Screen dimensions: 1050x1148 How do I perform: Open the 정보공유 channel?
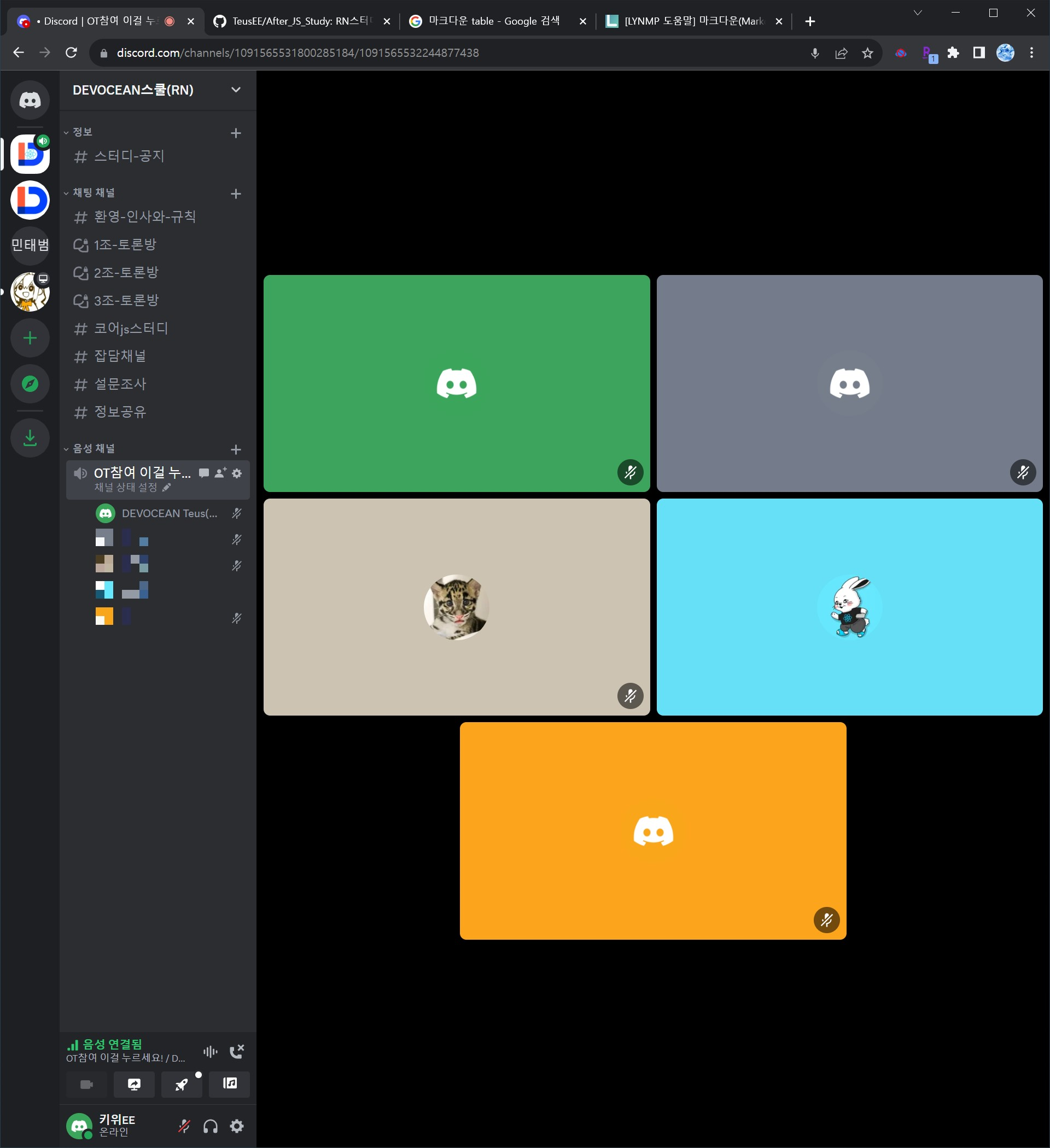158,412
